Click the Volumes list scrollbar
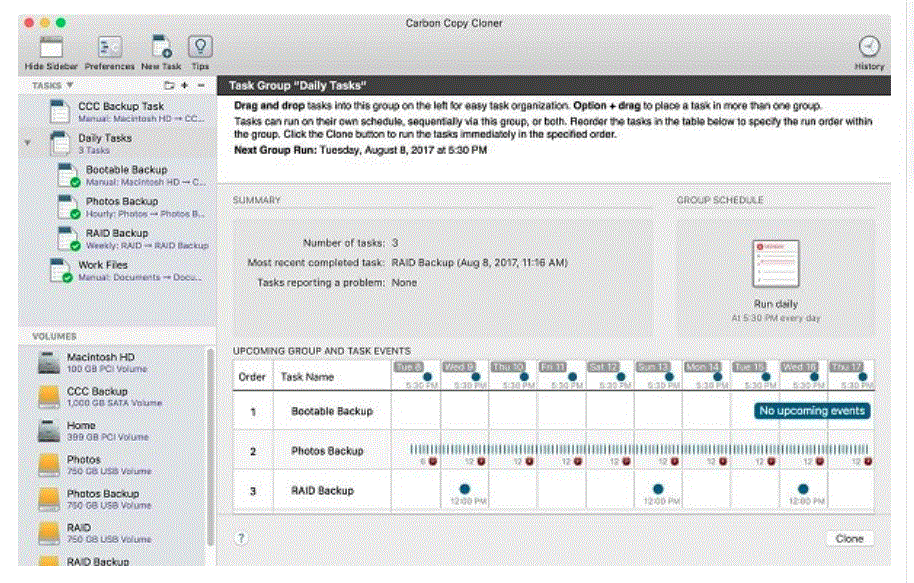Screen dimensions: 914x583 (x=210, y=448)
